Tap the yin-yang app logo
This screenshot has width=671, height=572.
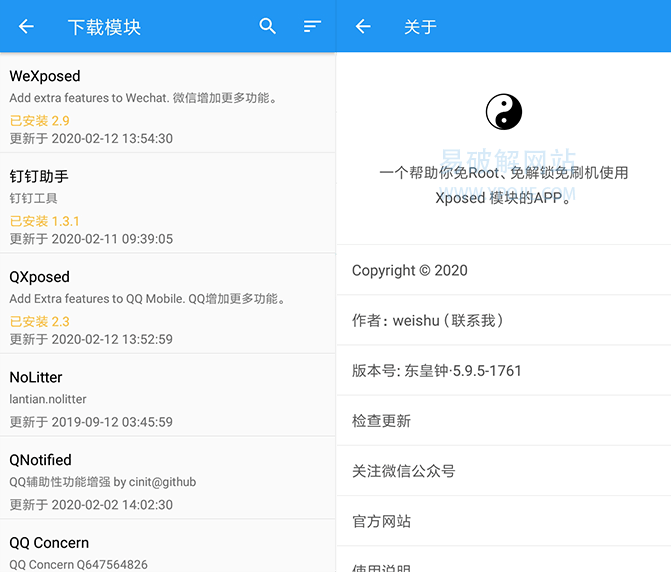pos(504,112)
